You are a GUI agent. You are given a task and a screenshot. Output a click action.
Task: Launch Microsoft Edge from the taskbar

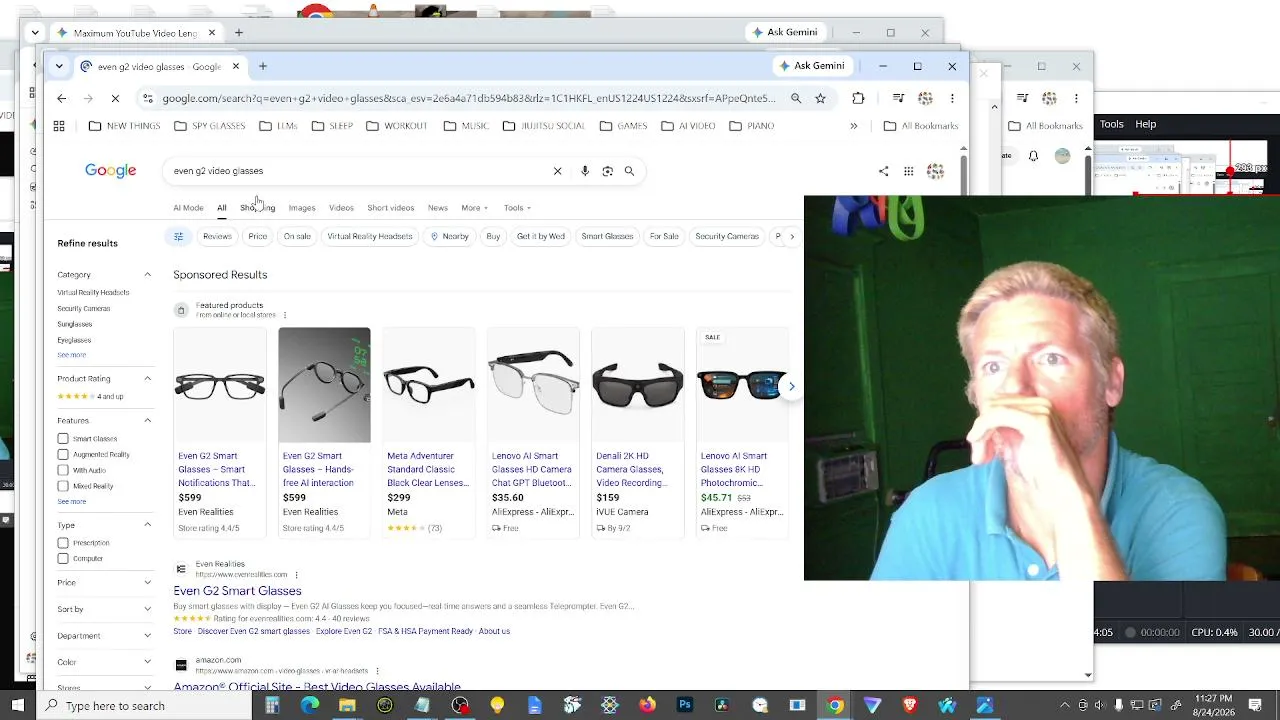tap(309, 705)
